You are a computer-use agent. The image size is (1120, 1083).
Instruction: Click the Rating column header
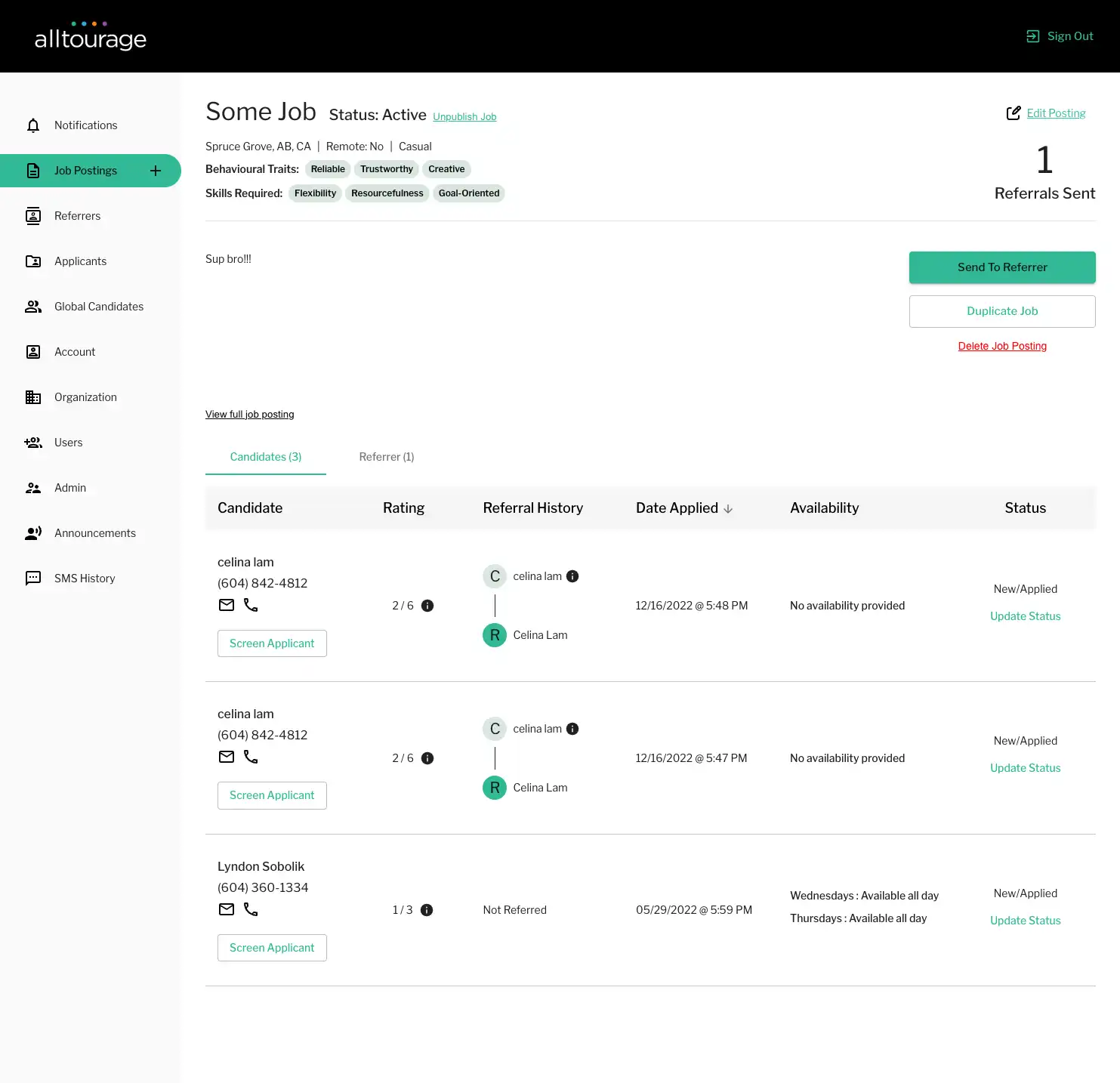403,508
